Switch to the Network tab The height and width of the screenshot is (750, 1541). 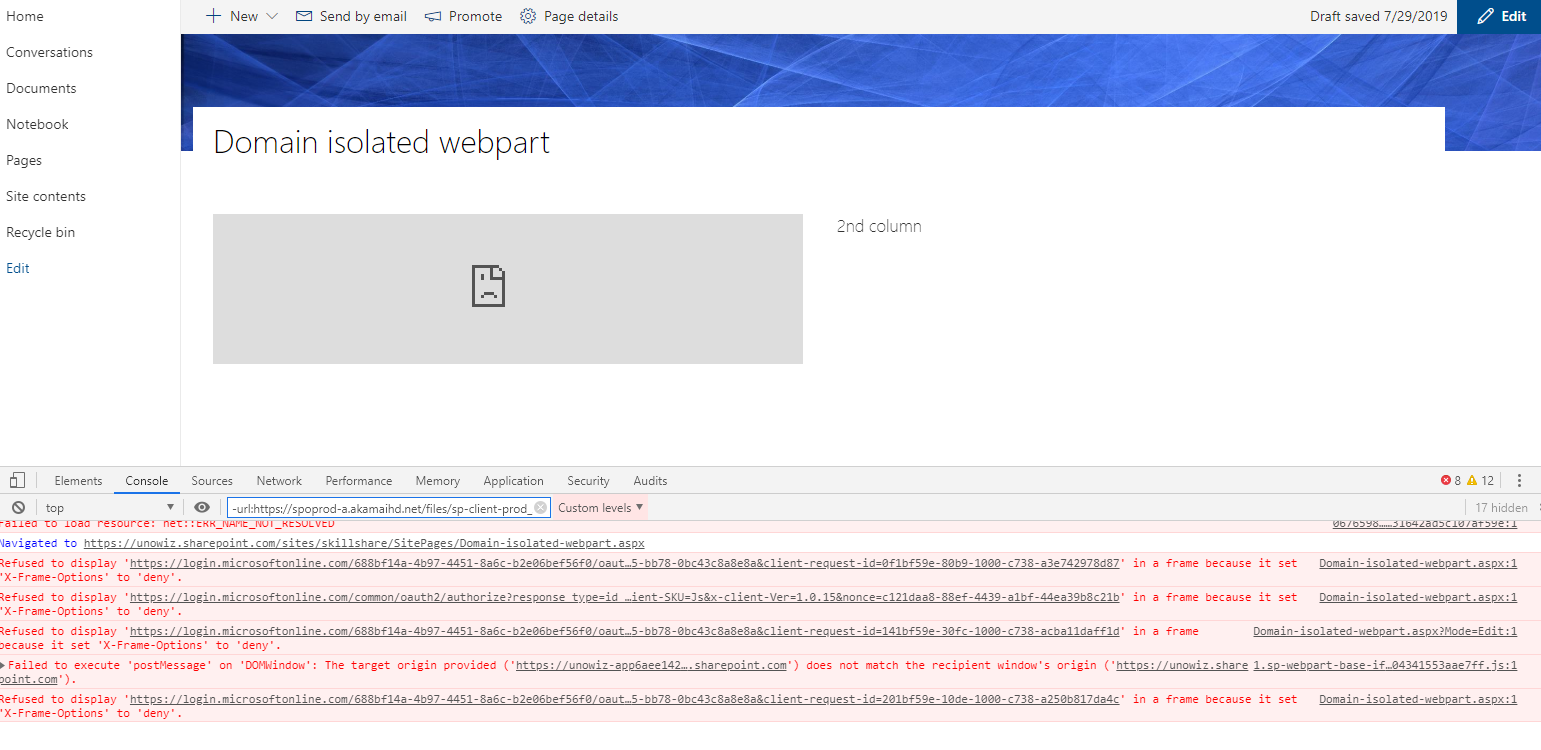(x=279, y=480)
